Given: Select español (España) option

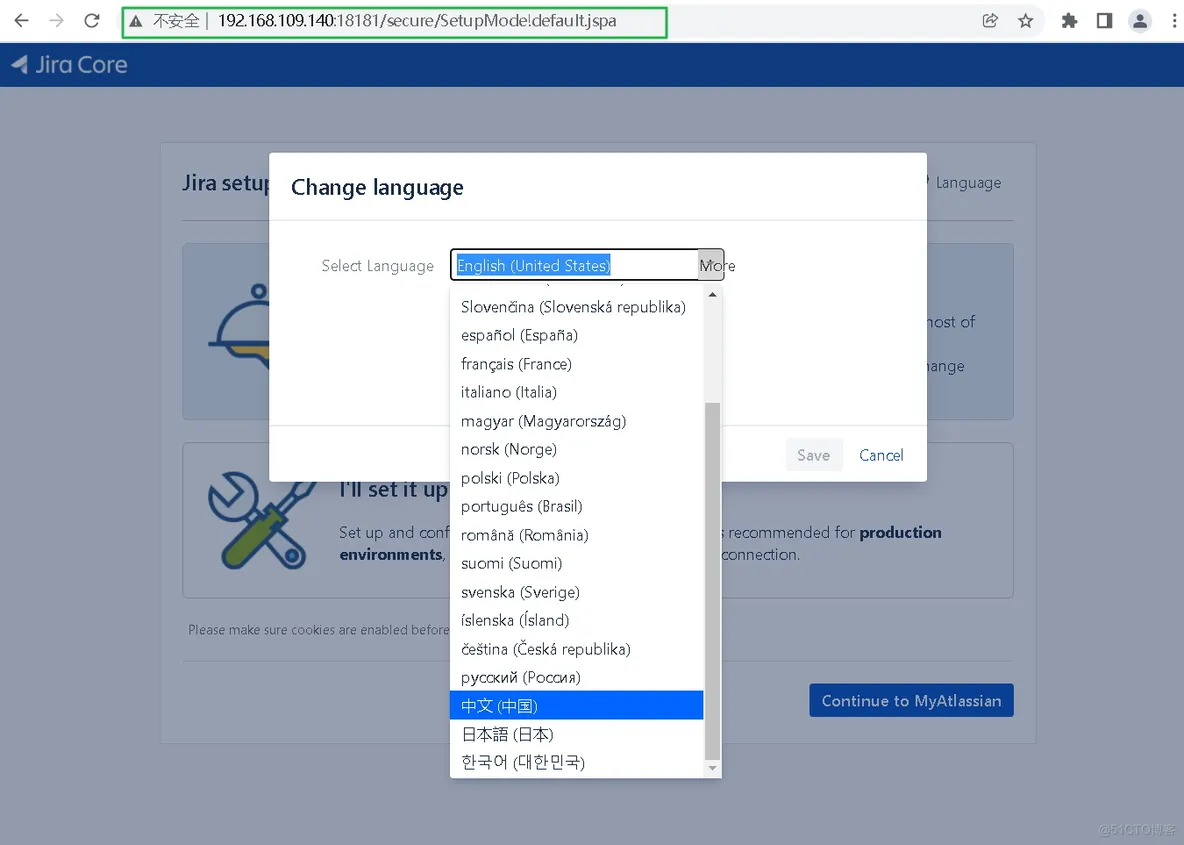Looking at the screenshot, I should coord(576,335).
